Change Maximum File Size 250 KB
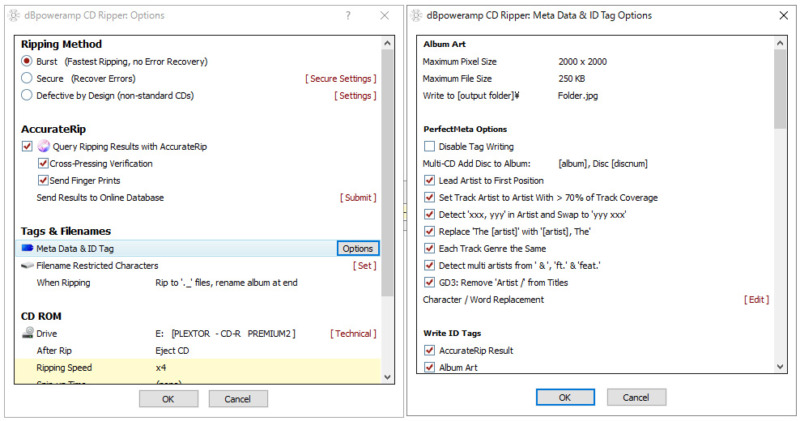 tap(571, 79)
